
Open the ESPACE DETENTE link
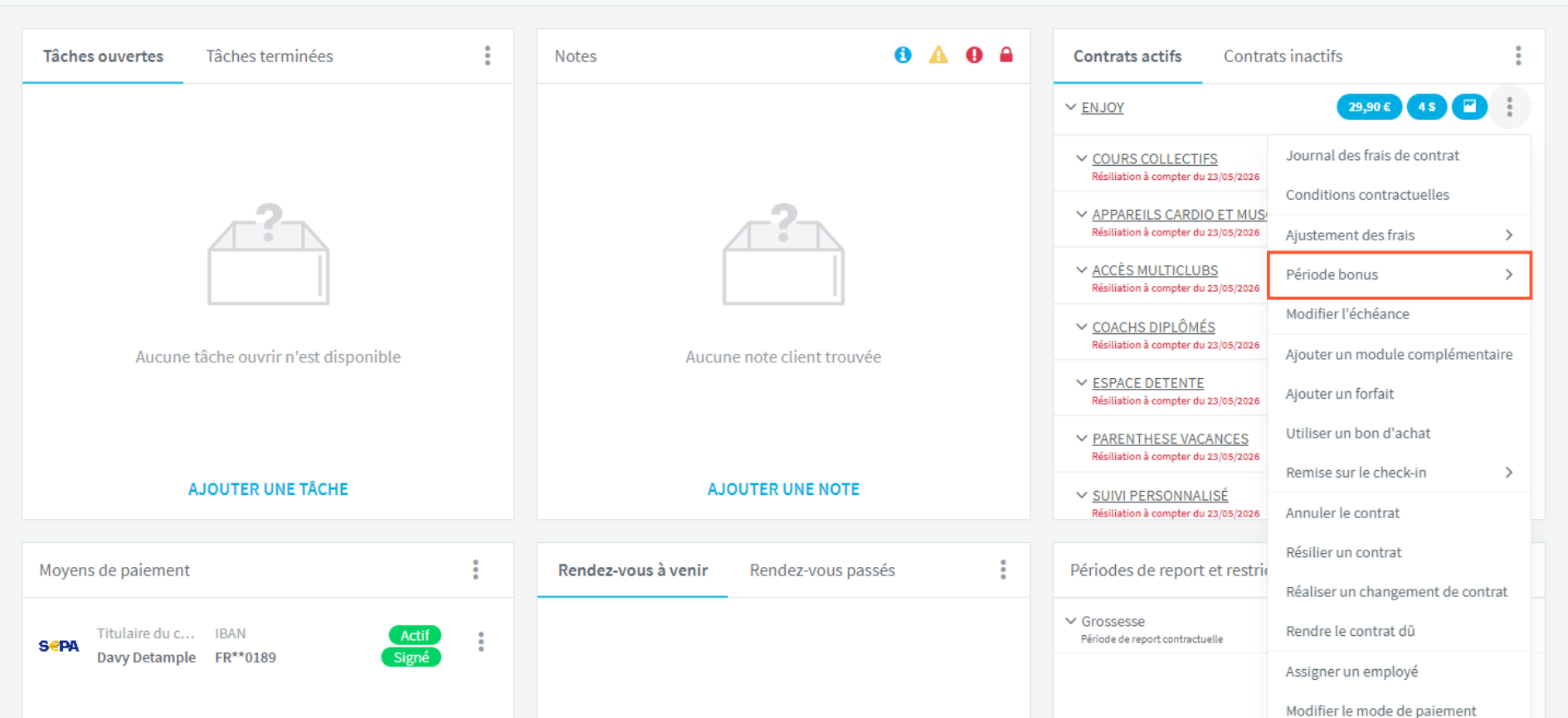click(1147, 383)
